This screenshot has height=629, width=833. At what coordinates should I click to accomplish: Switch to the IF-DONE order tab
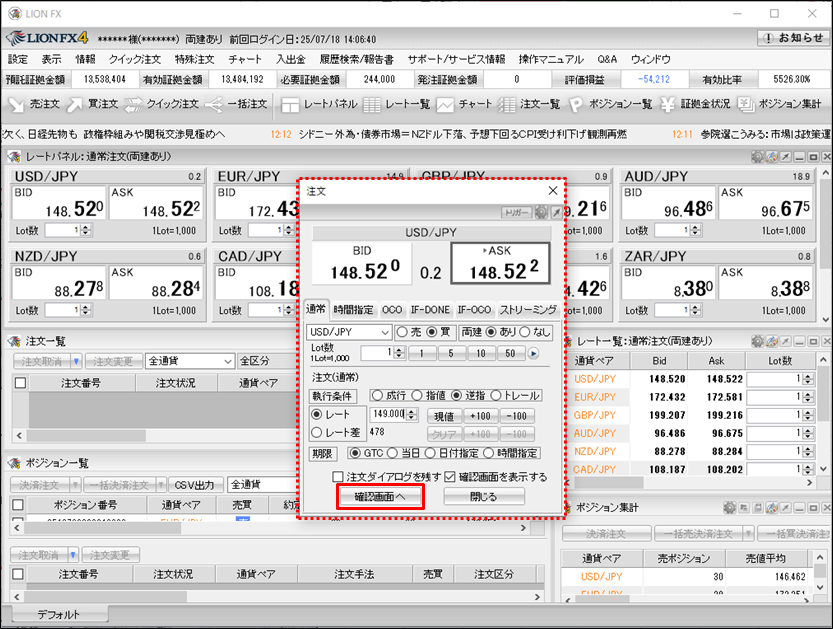click(x=430, y=310)
